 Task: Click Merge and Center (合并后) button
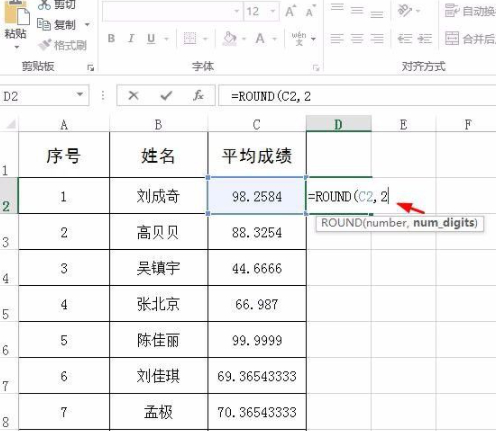pos(470,39)
